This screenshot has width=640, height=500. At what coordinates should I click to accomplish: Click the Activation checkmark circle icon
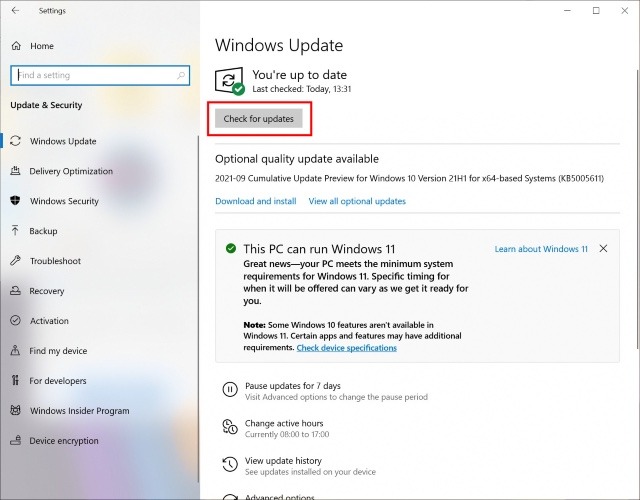tap(15, 320)
